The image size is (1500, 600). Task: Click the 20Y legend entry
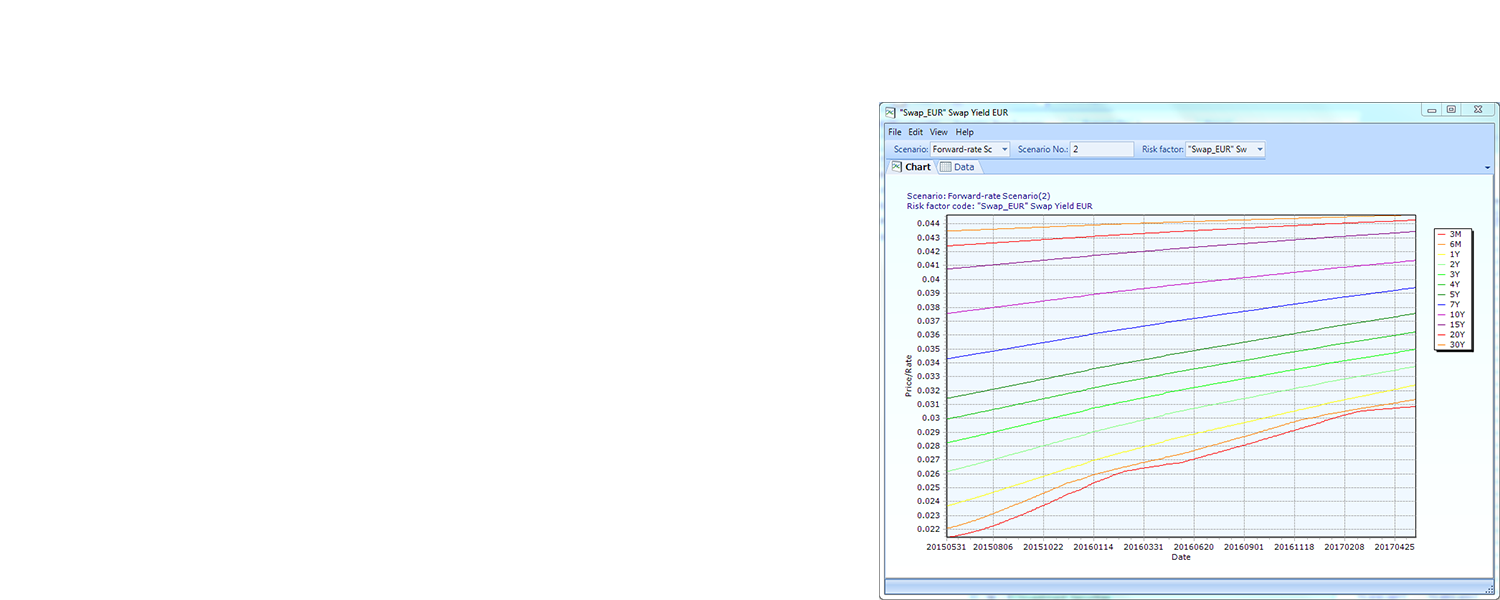click(1451, 334)
